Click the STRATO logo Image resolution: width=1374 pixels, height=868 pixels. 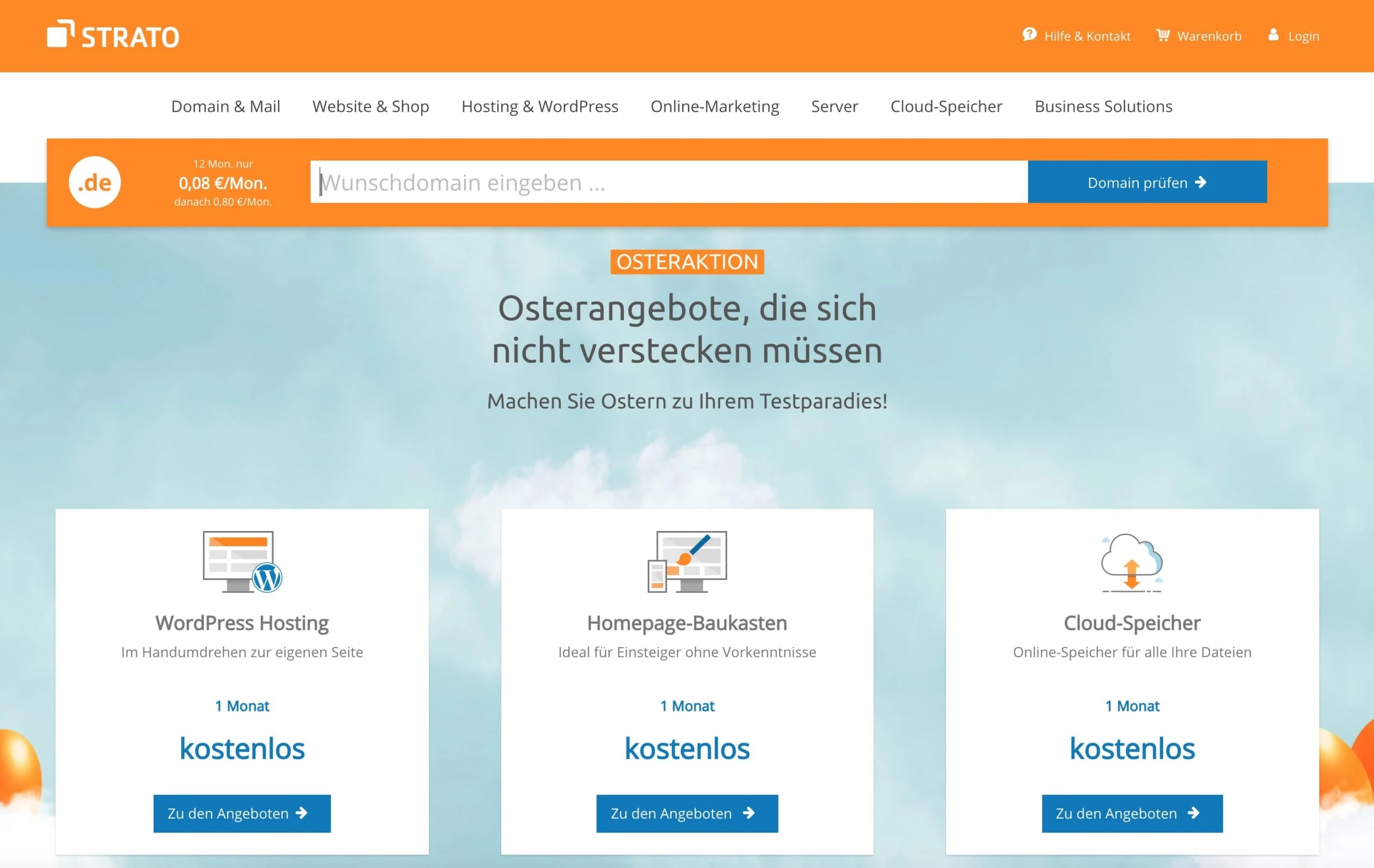tap(113, 35)
